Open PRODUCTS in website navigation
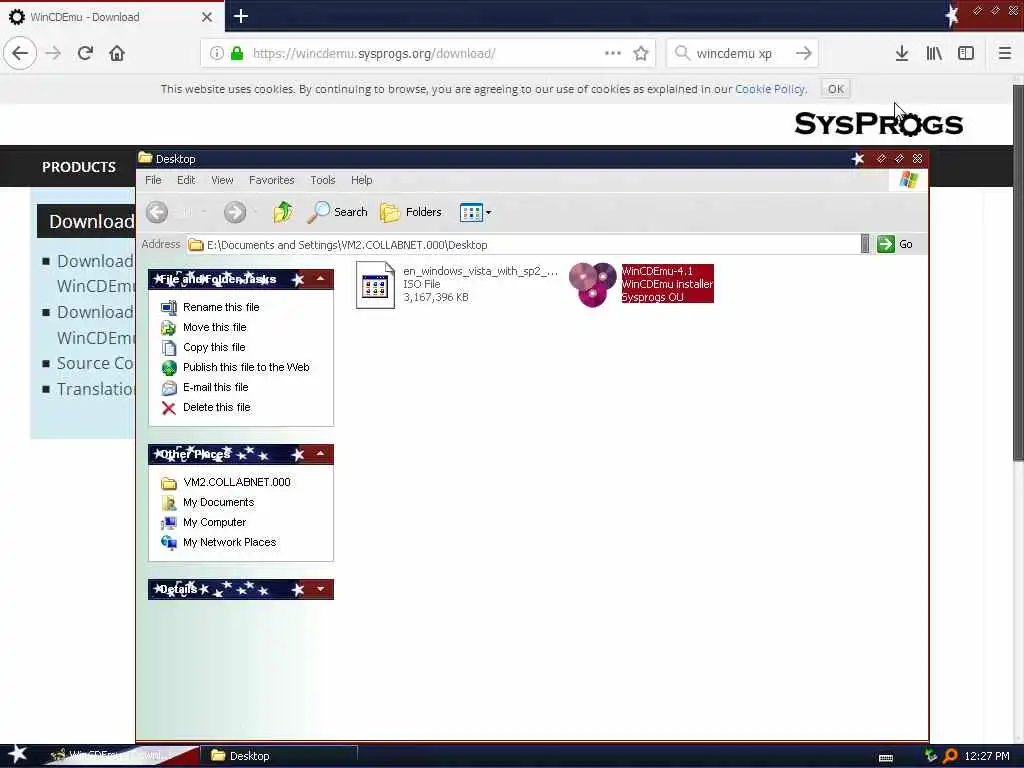This screenshot has width=1024, height=768. click(x=78, y=167)
